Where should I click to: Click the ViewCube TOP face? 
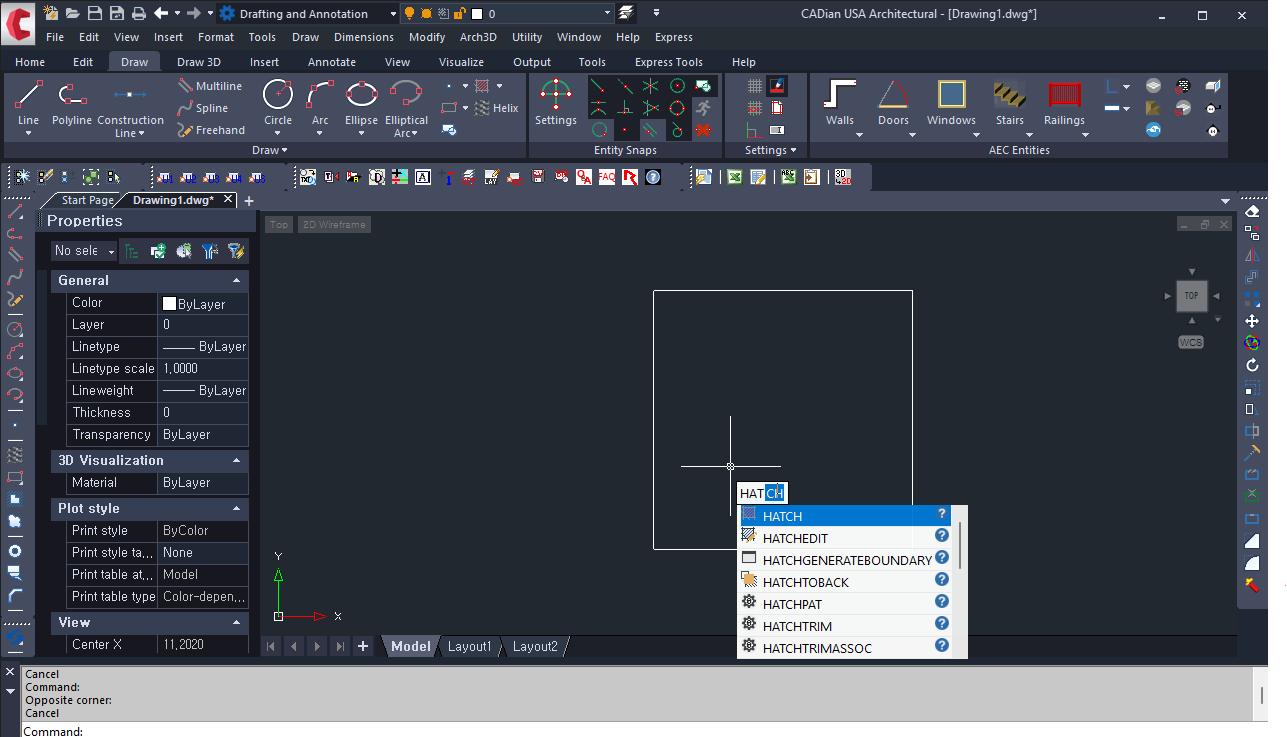pyautogui.click(x=1191, y=296)
